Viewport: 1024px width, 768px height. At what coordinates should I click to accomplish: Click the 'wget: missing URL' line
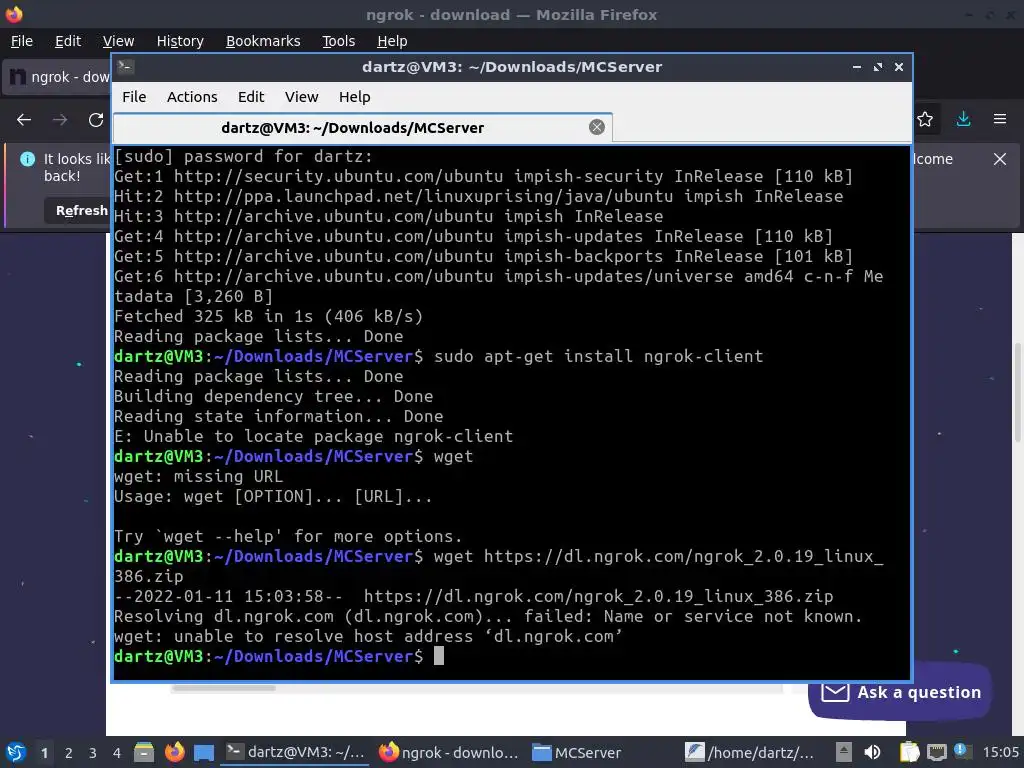click(199, 477)
